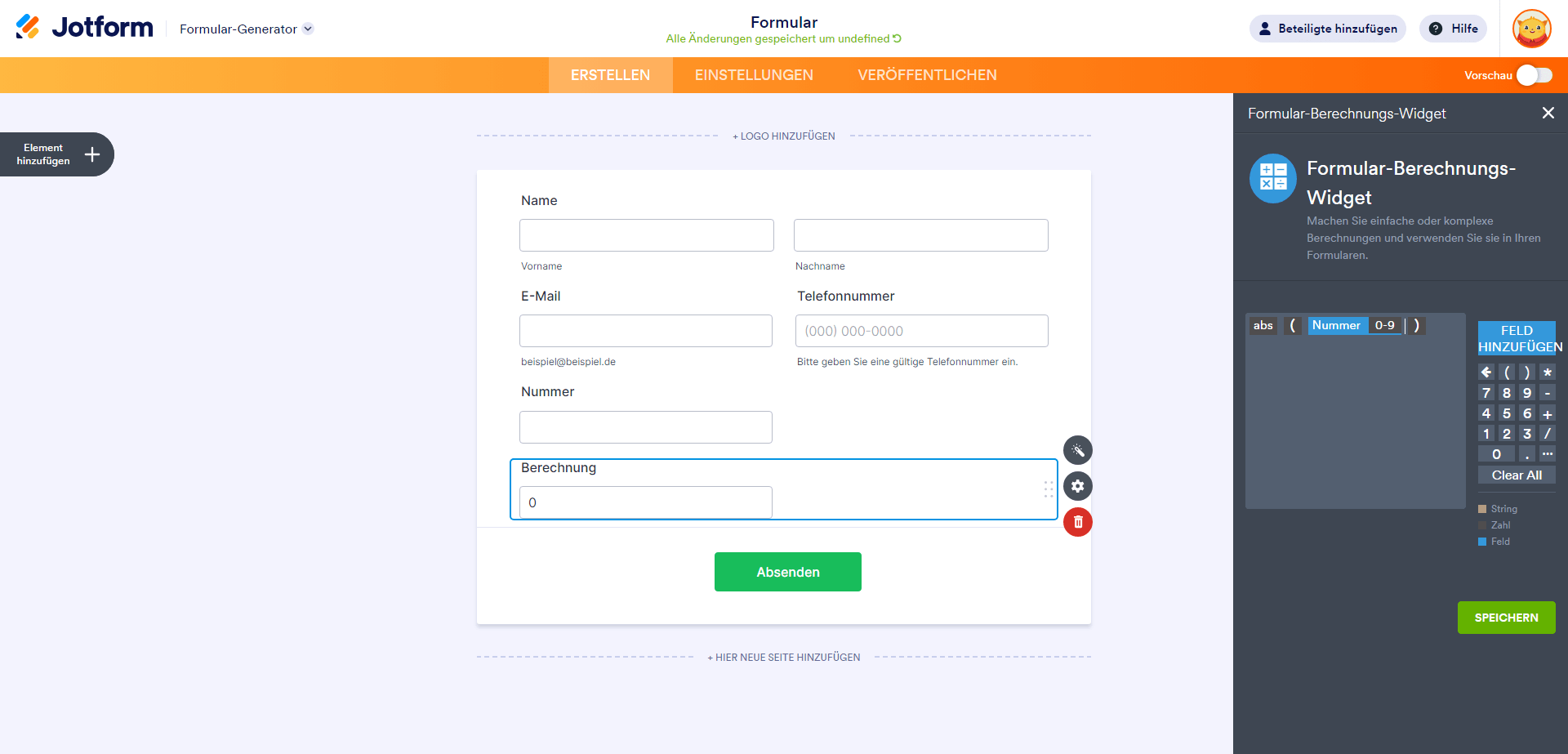Click into the Nummer input field
The width and height of the screenshot is (1568, 754).
coord(645,427)
